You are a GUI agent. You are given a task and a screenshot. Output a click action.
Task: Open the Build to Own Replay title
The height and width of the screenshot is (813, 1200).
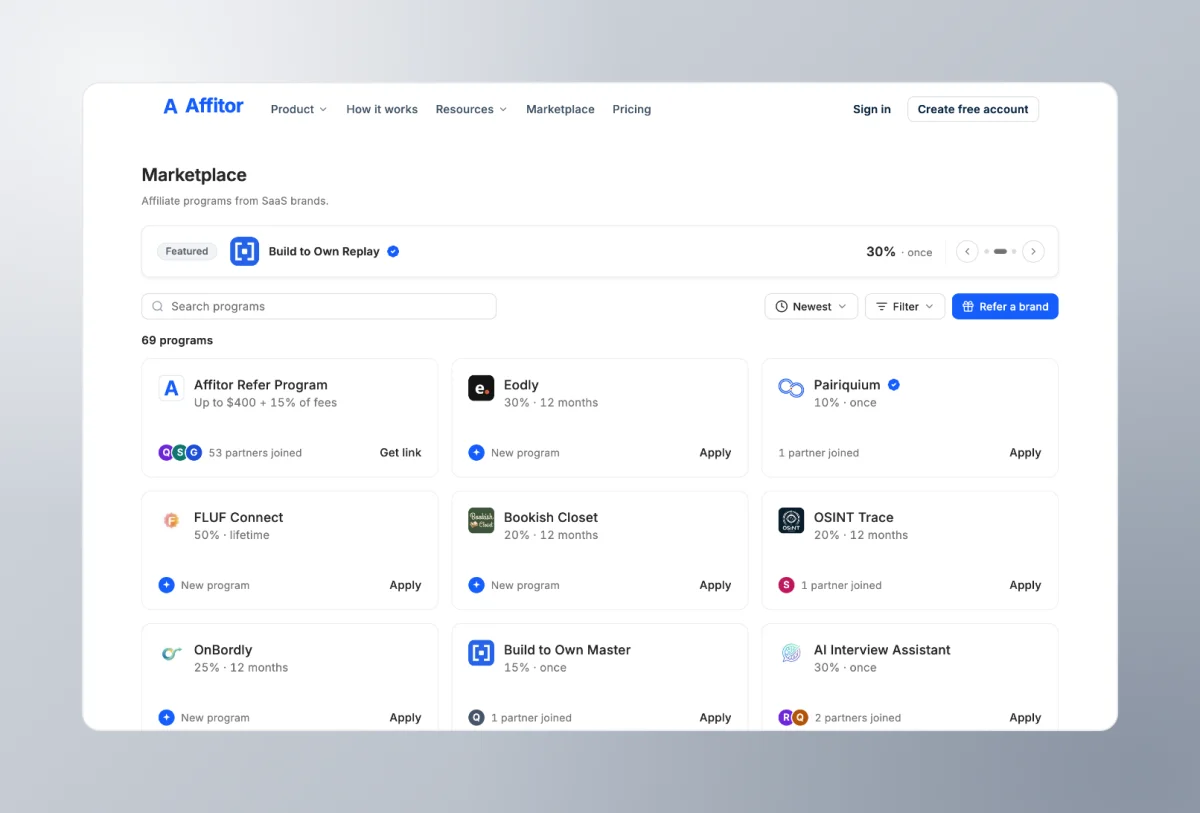(324, 252)
